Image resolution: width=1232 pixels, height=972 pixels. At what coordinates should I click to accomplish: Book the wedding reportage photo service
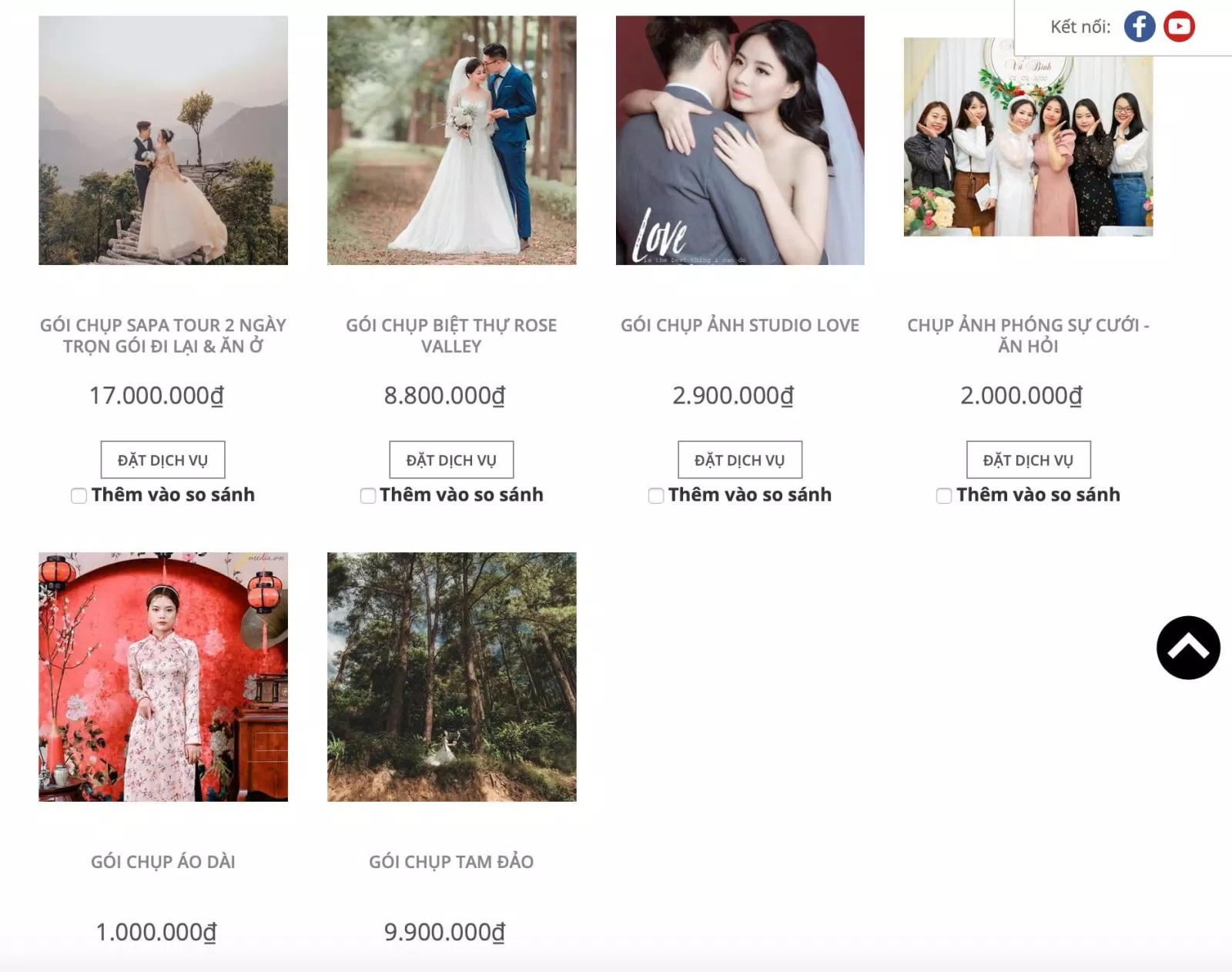pyautogui.click(x=1029, y=460)
